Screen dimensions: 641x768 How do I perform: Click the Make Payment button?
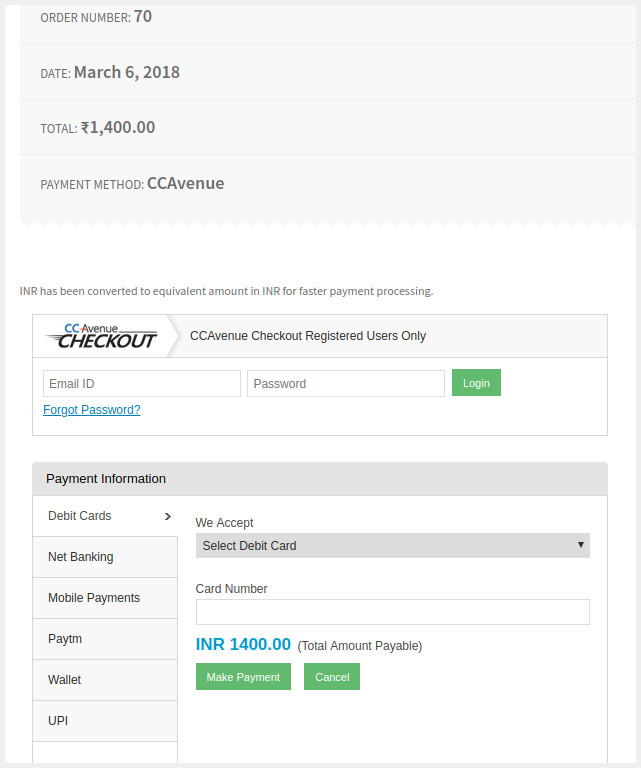pyautogui.click(x=243, y=676)
